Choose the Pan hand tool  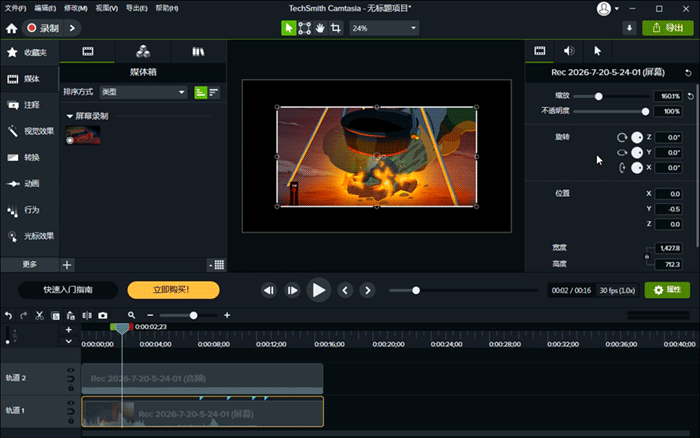(320, 28)
